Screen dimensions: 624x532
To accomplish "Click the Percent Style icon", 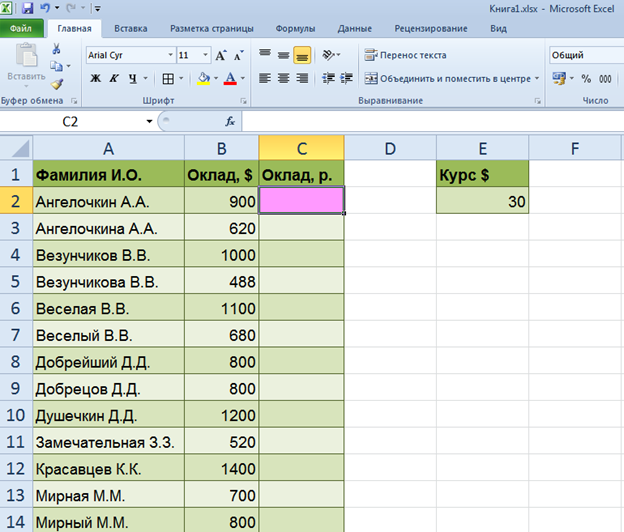I will click(585, 78).
